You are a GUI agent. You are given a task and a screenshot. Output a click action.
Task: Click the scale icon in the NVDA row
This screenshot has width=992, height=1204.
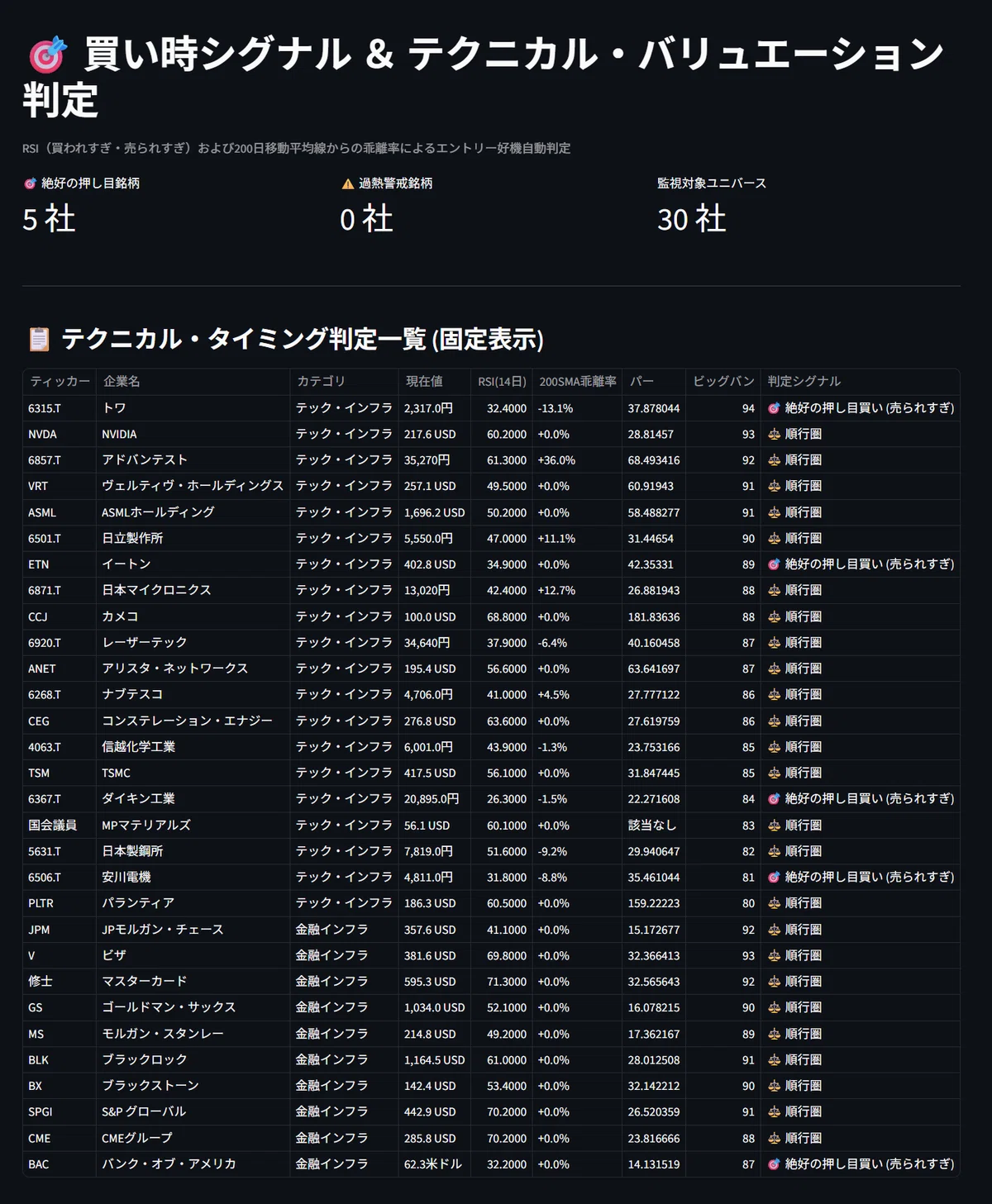pos(774,434)
